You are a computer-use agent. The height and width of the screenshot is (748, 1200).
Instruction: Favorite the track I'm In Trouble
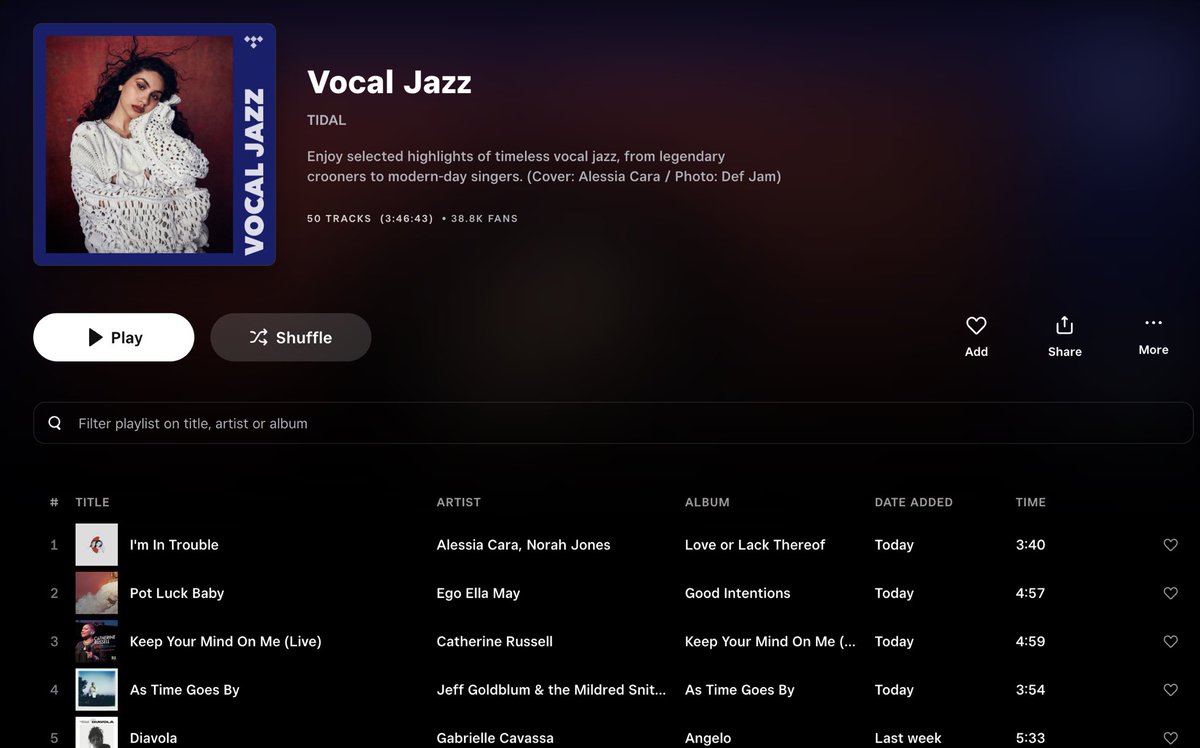pos(1170,545)
